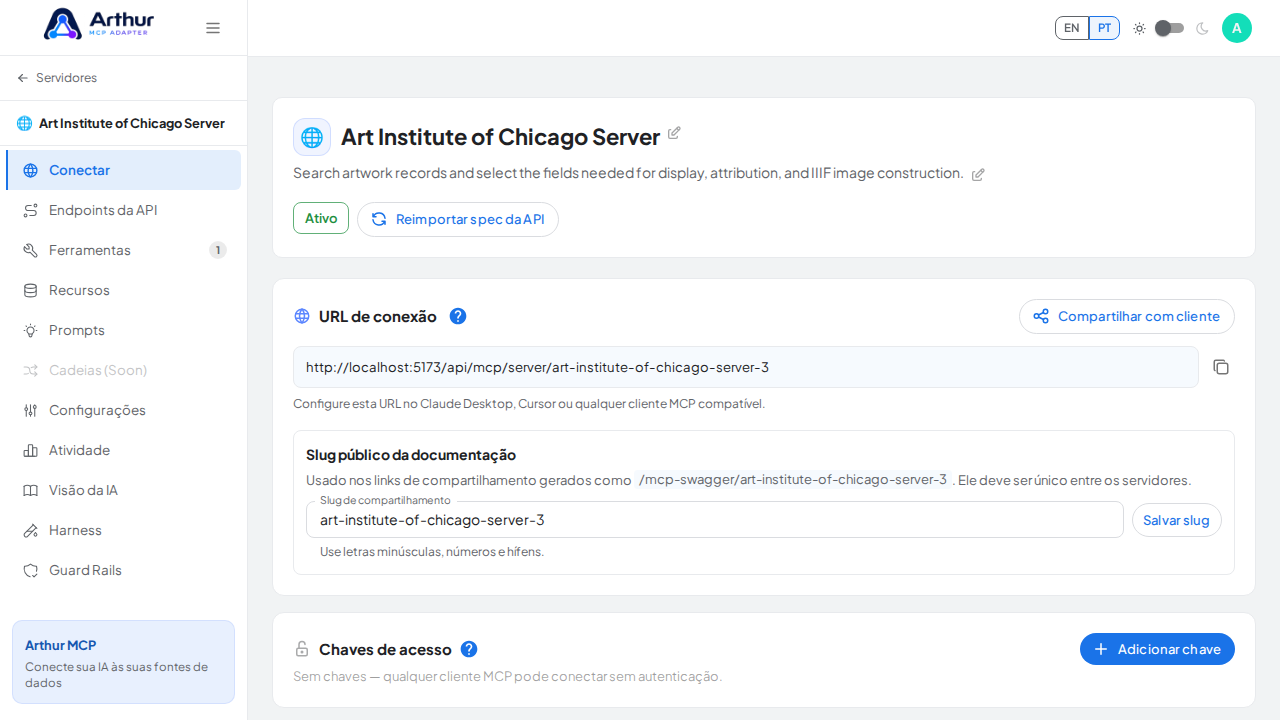Click the Cadeias (Soon) item

click(x=123, y=370)
